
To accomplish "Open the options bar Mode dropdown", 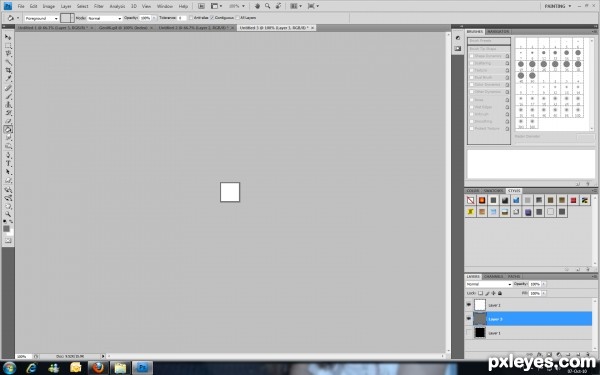I will point(104,18).
